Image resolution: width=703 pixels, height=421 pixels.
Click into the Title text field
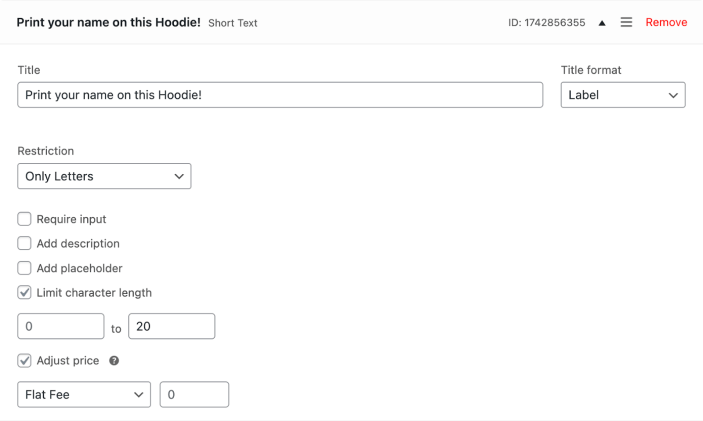coord(280,95)
